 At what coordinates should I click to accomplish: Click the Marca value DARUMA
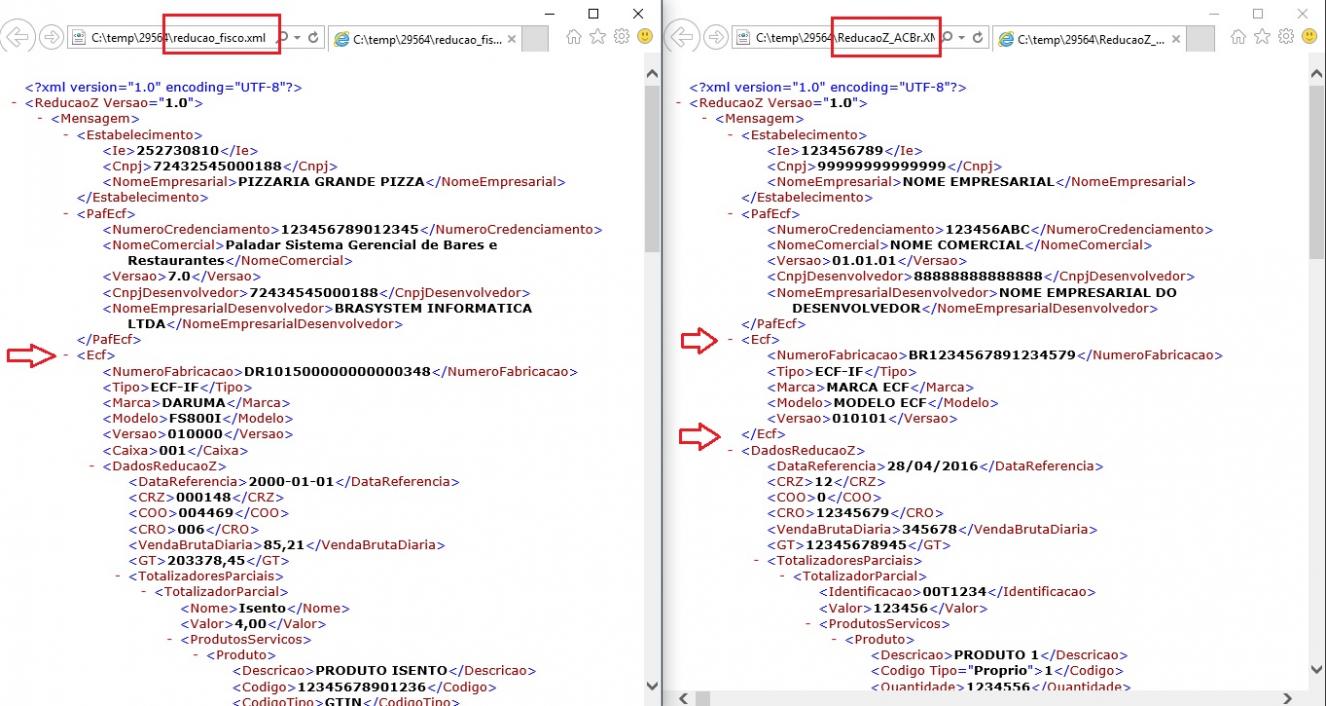196,403
